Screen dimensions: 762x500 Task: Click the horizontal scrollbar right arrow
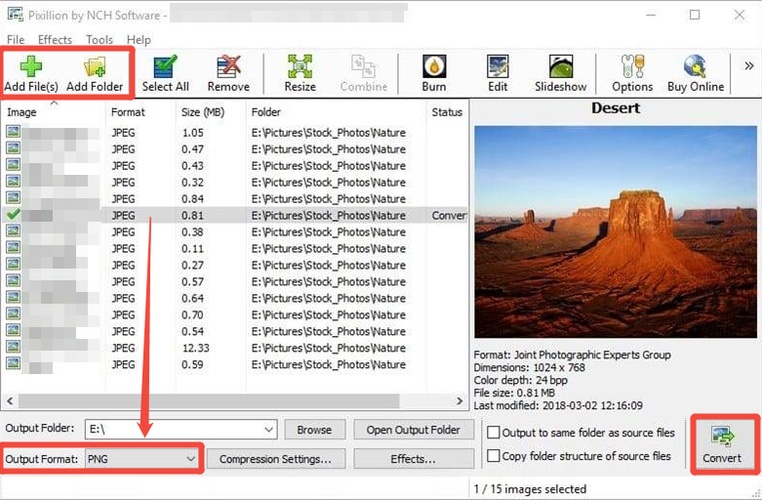click(x=460, y=401)
